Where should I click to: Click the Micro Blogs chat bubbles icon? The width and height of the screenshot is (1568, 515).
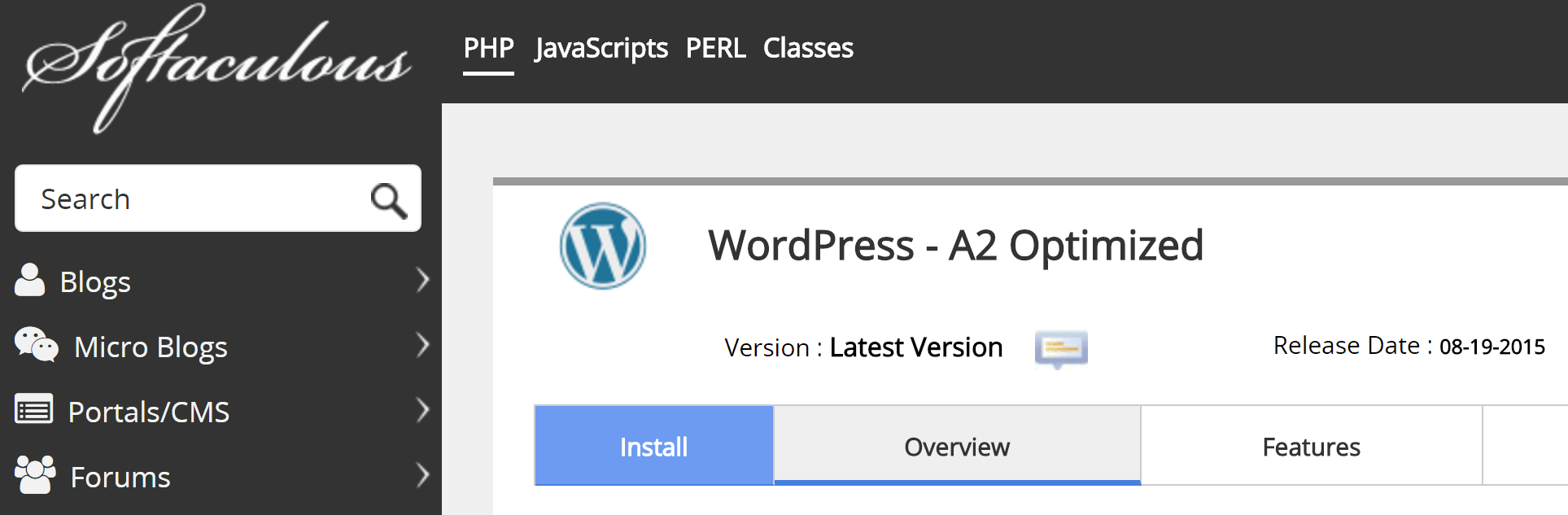tap(37, 345)
